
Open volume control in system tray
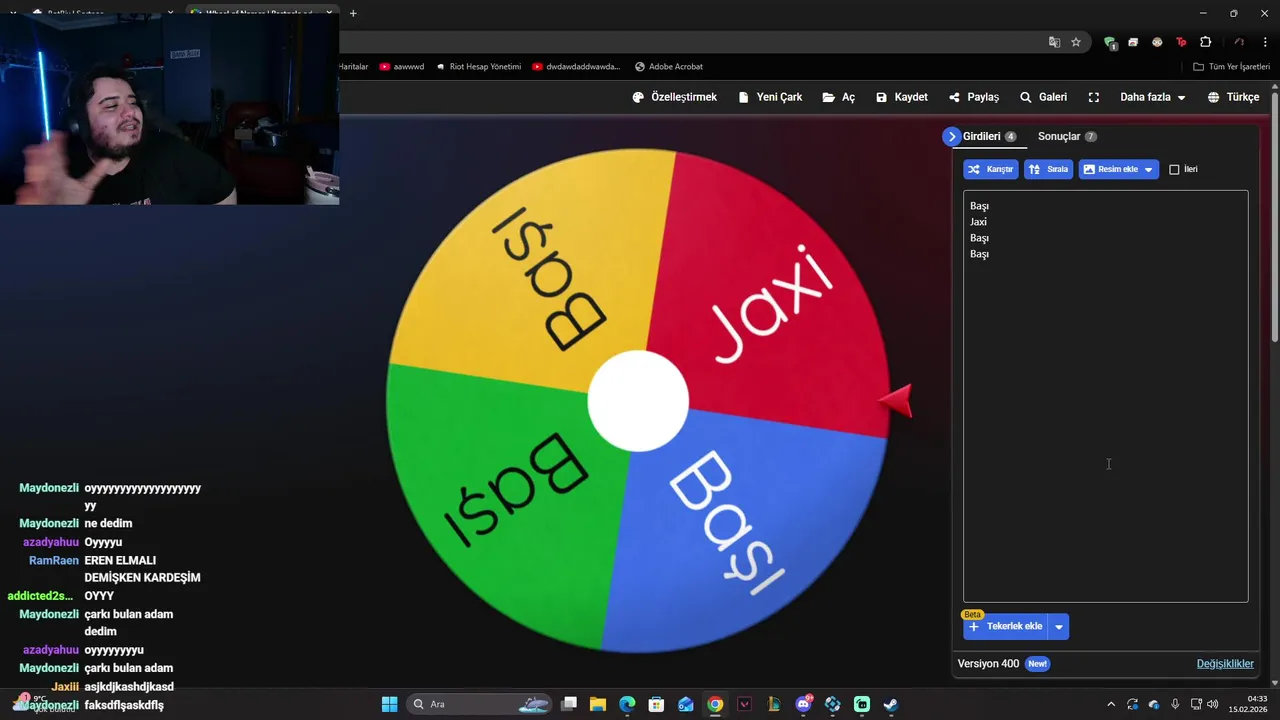click(x=1212, y=704)
